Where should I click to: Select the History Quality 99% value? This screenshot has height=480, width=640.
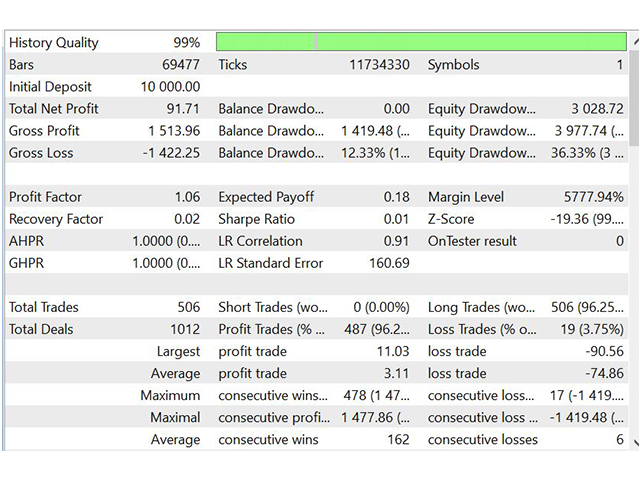coord(186,43)
